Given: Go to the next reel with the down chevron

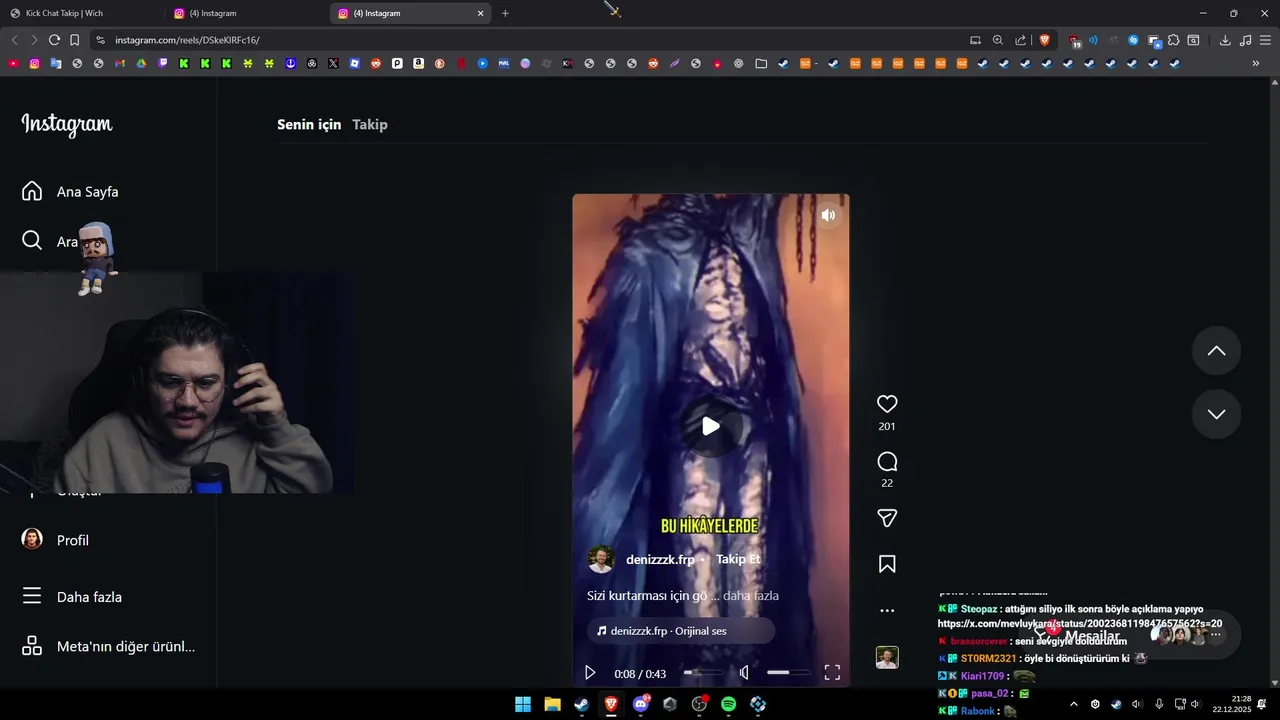Looking at the screenshot, I should coord(1216,414).
